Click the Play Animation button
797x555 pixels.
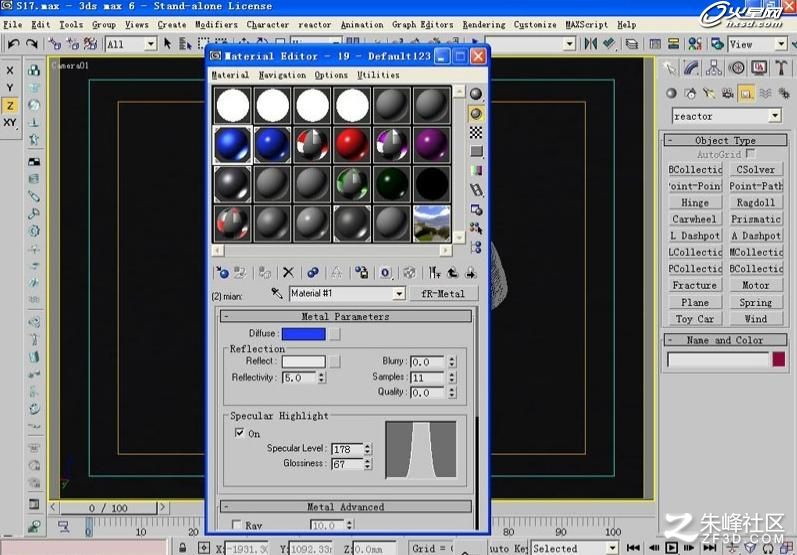(671, 548)
